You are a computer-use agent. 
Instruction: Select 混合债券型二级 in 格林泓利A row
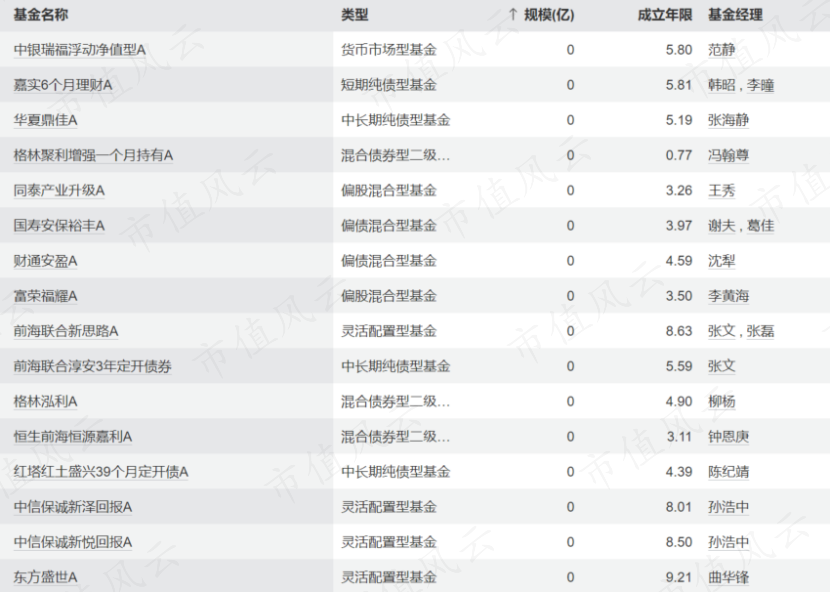click(396, 401)
